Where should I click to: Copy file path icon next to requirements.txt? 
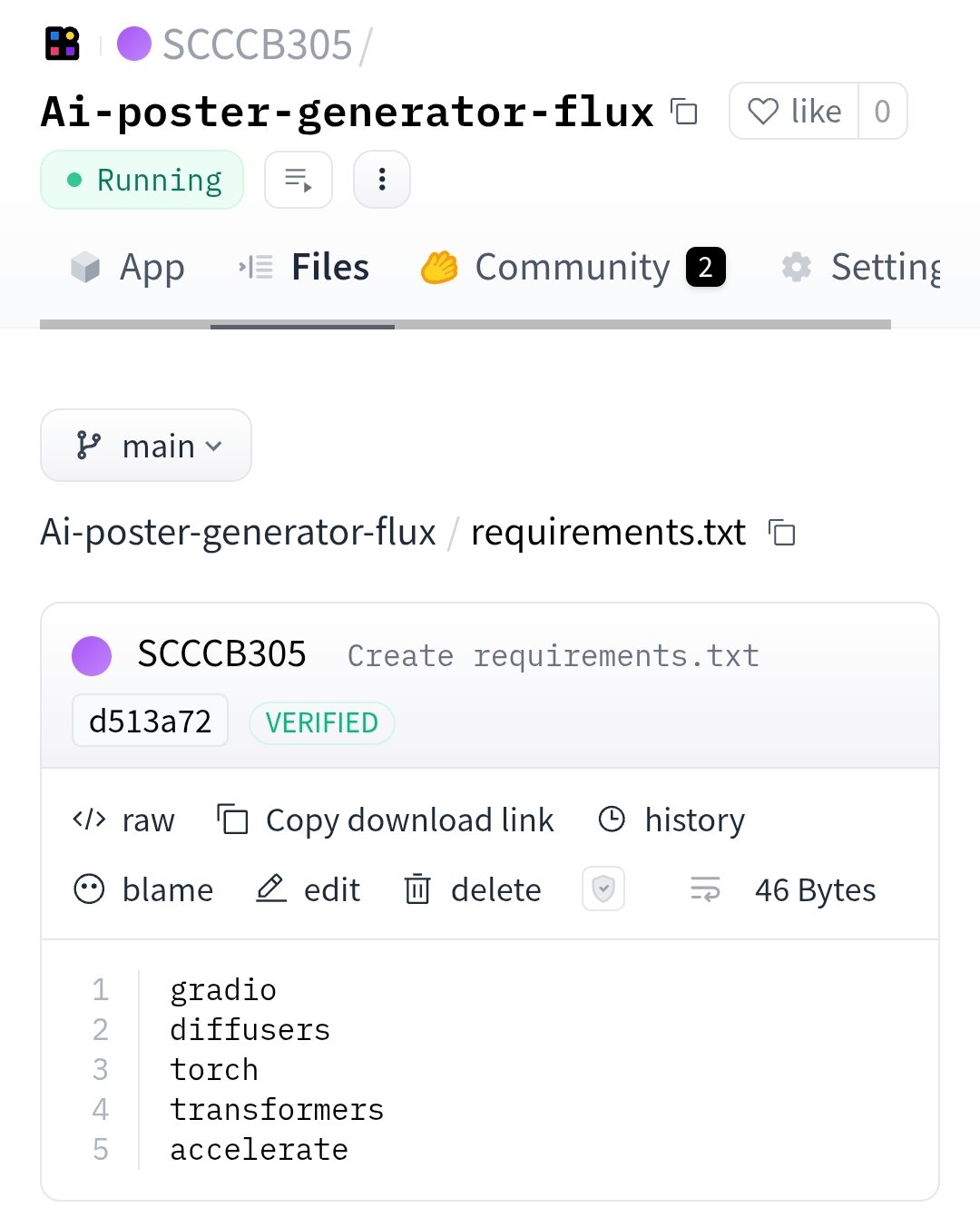(782, 533)
